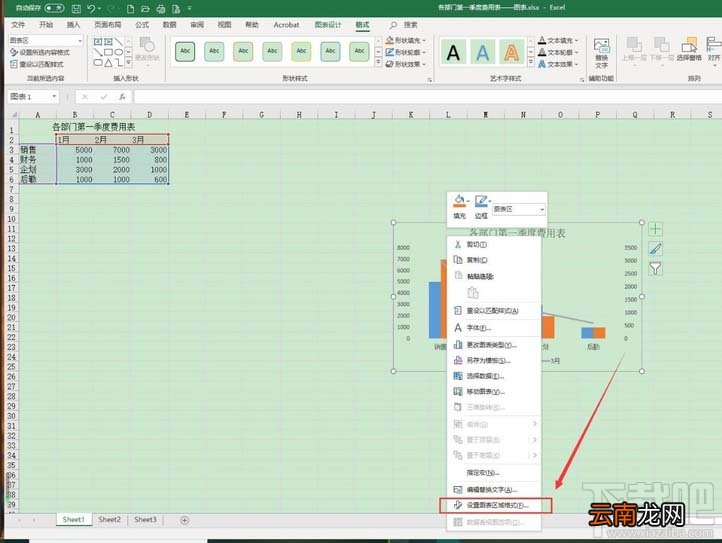Apply the first Abc shape style
722x543 pixels.
pyautogui.click(x=185, y=52)
